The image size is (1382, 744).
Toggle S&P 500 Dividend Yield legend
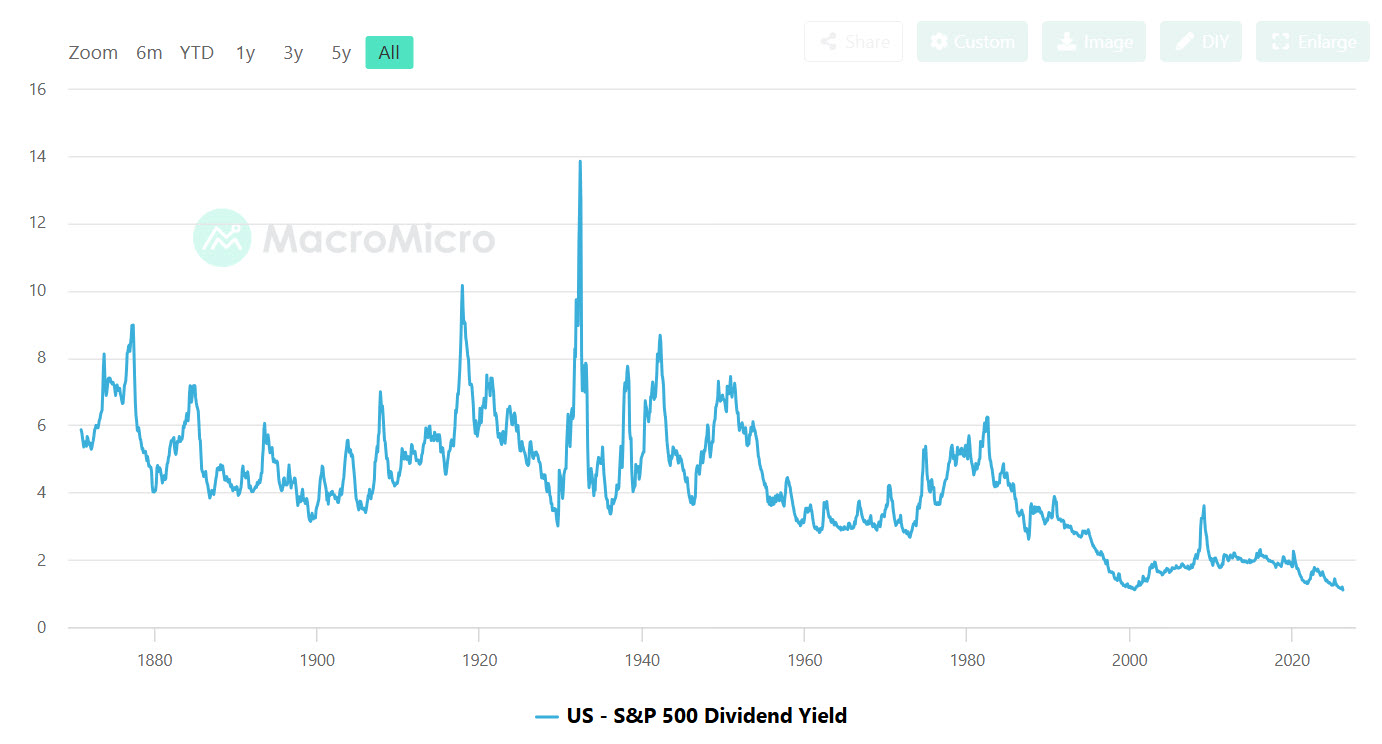click(x=706, y=716)
